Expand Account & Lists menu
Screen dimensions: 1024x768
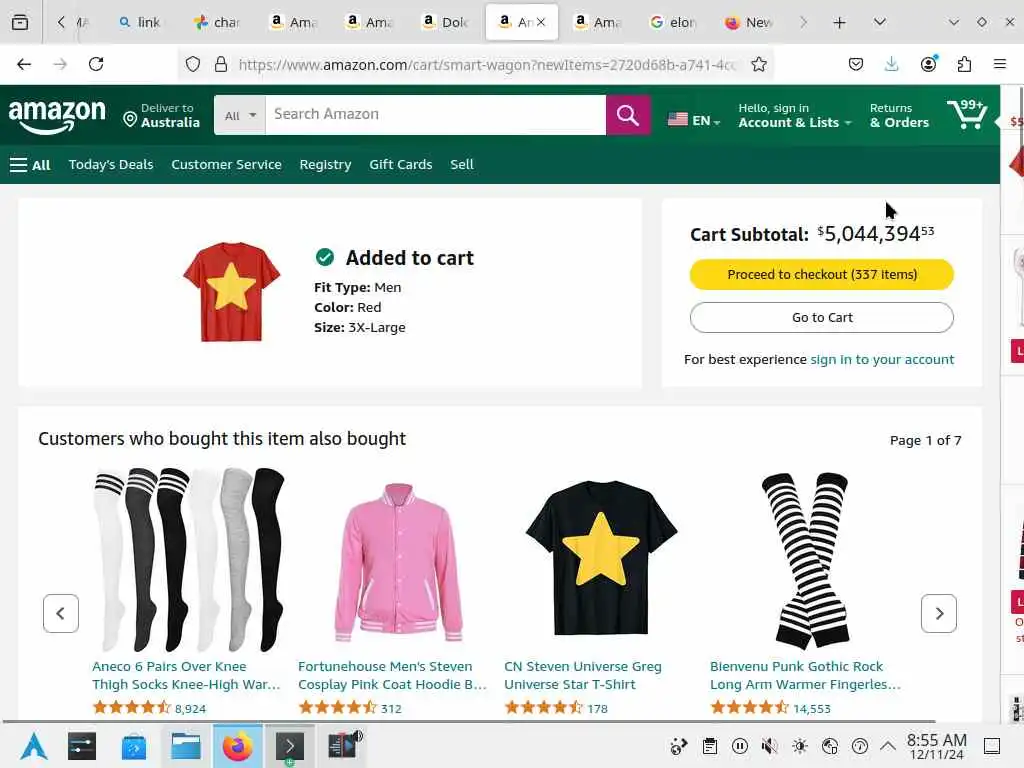[x=794, y=116]
